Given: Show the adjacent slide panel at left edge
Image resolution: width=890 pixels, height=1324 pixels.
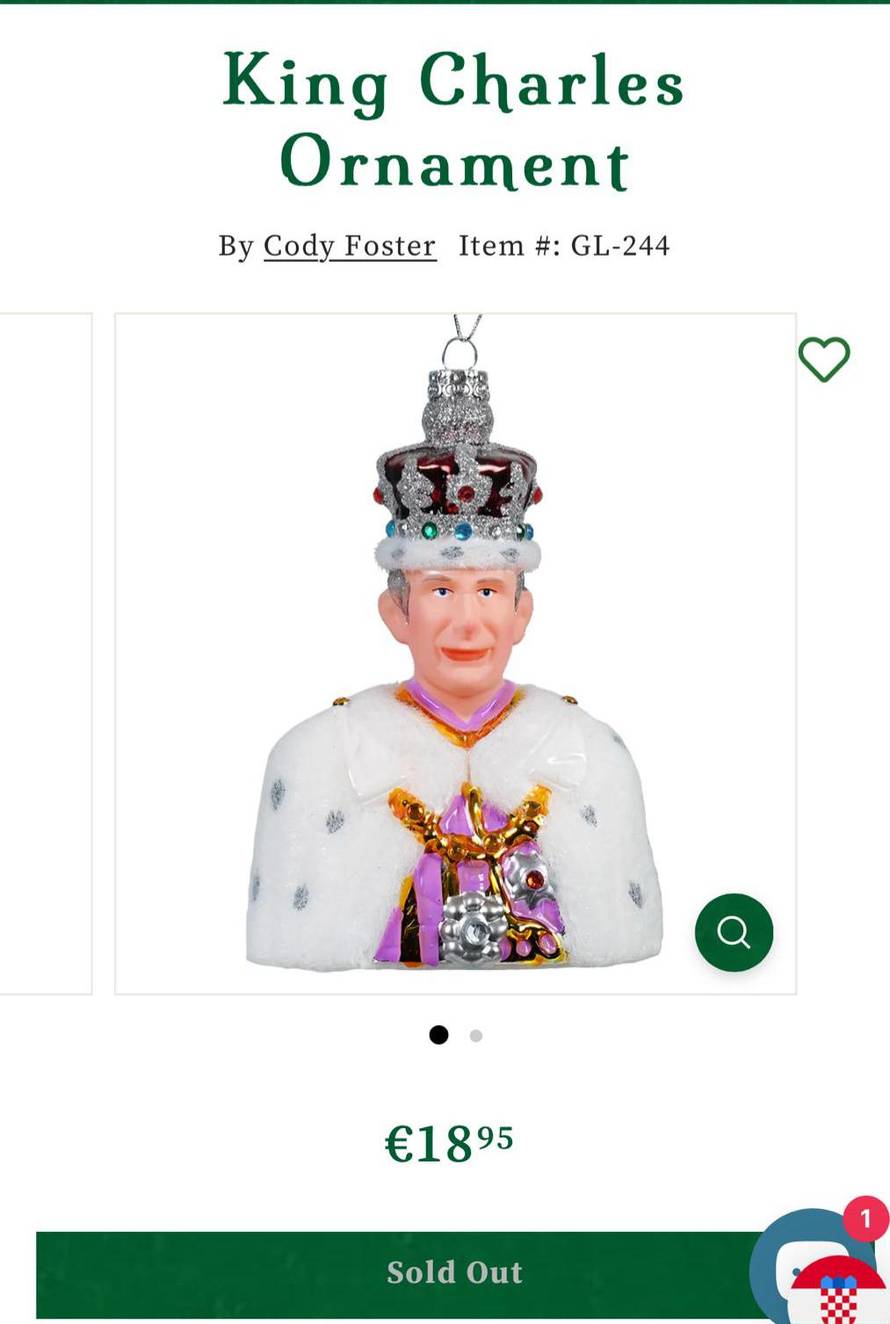Looking at the screenshot, I should (x=46, y=654).
